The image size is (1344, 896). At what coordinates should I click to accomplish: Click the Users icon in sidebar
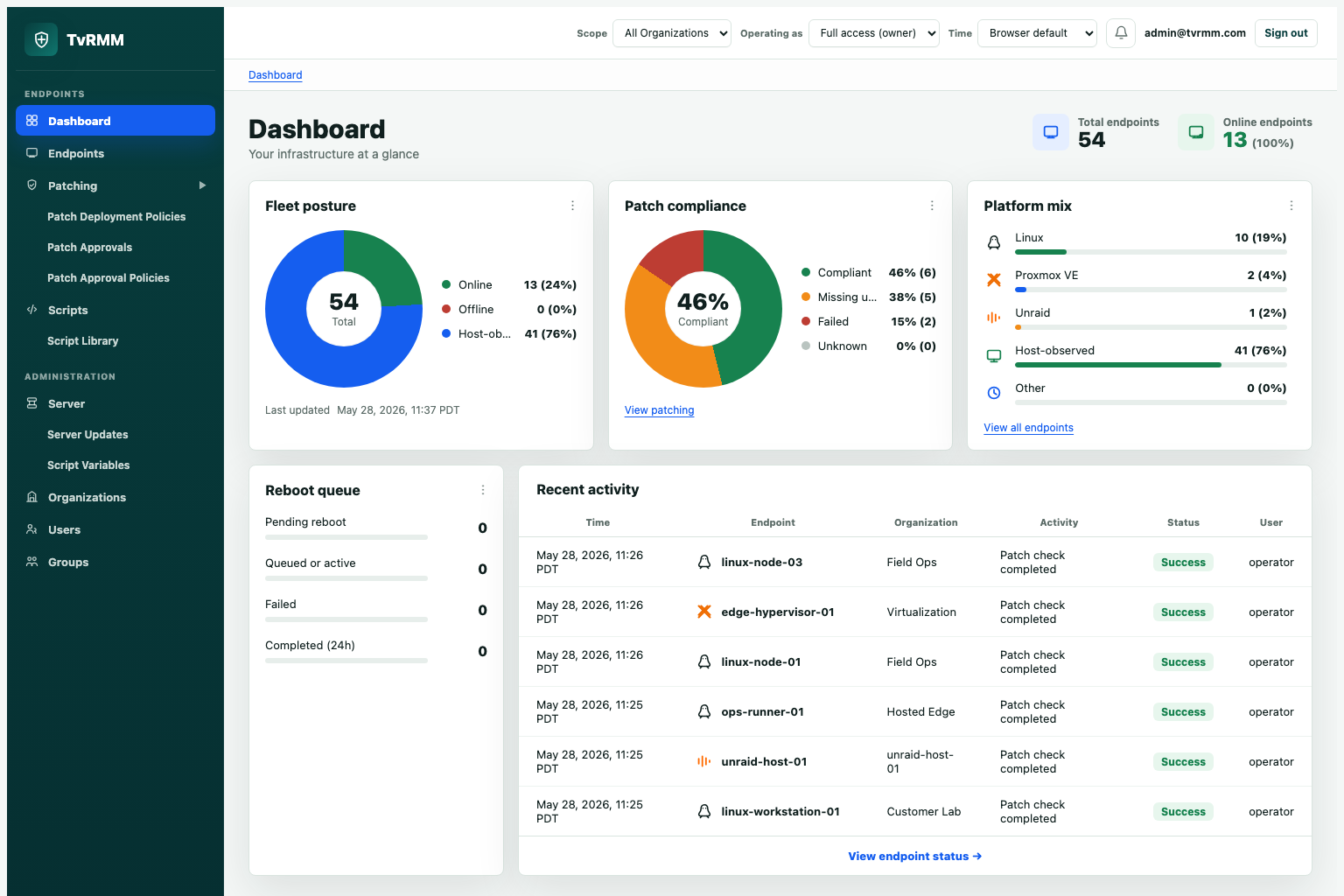click(32, 529)
